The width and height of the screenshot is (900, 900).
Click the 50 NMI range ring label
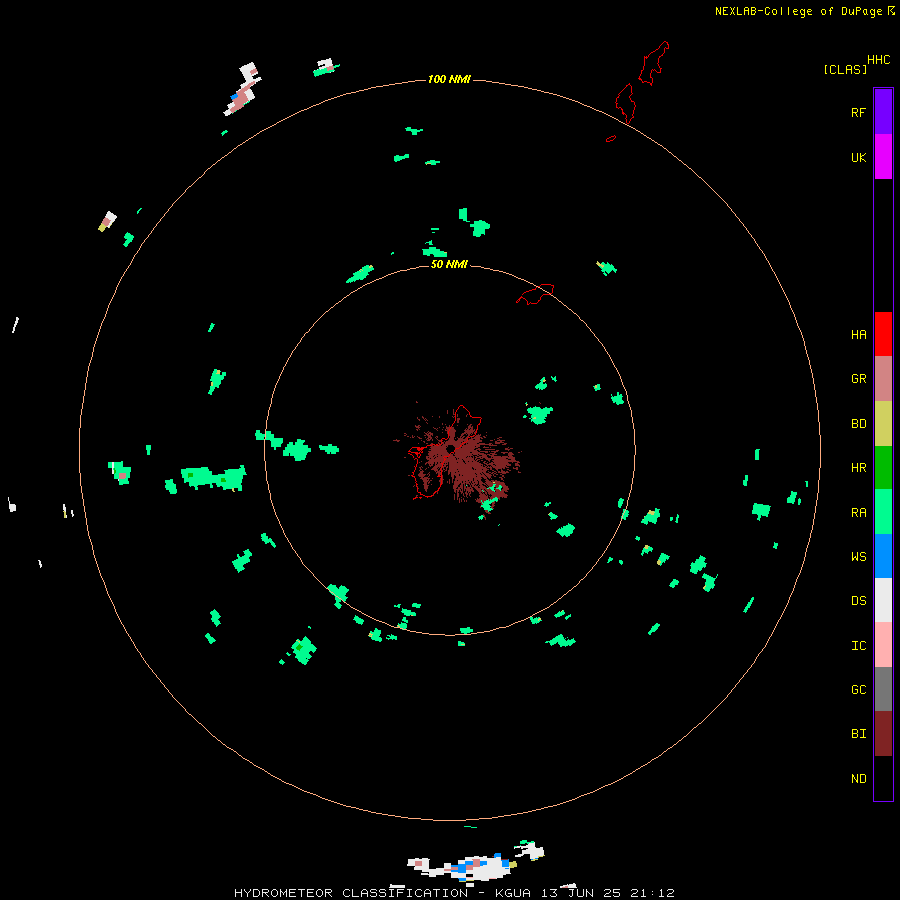pyautogui.click(x=449, y=264)
